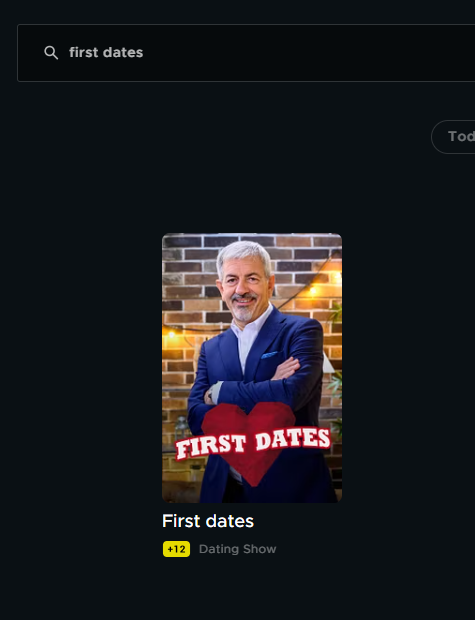Click the word 'FIRST' in poster logo
The width and height of the screenshot is (475, 620).
[x=211, y=448]
